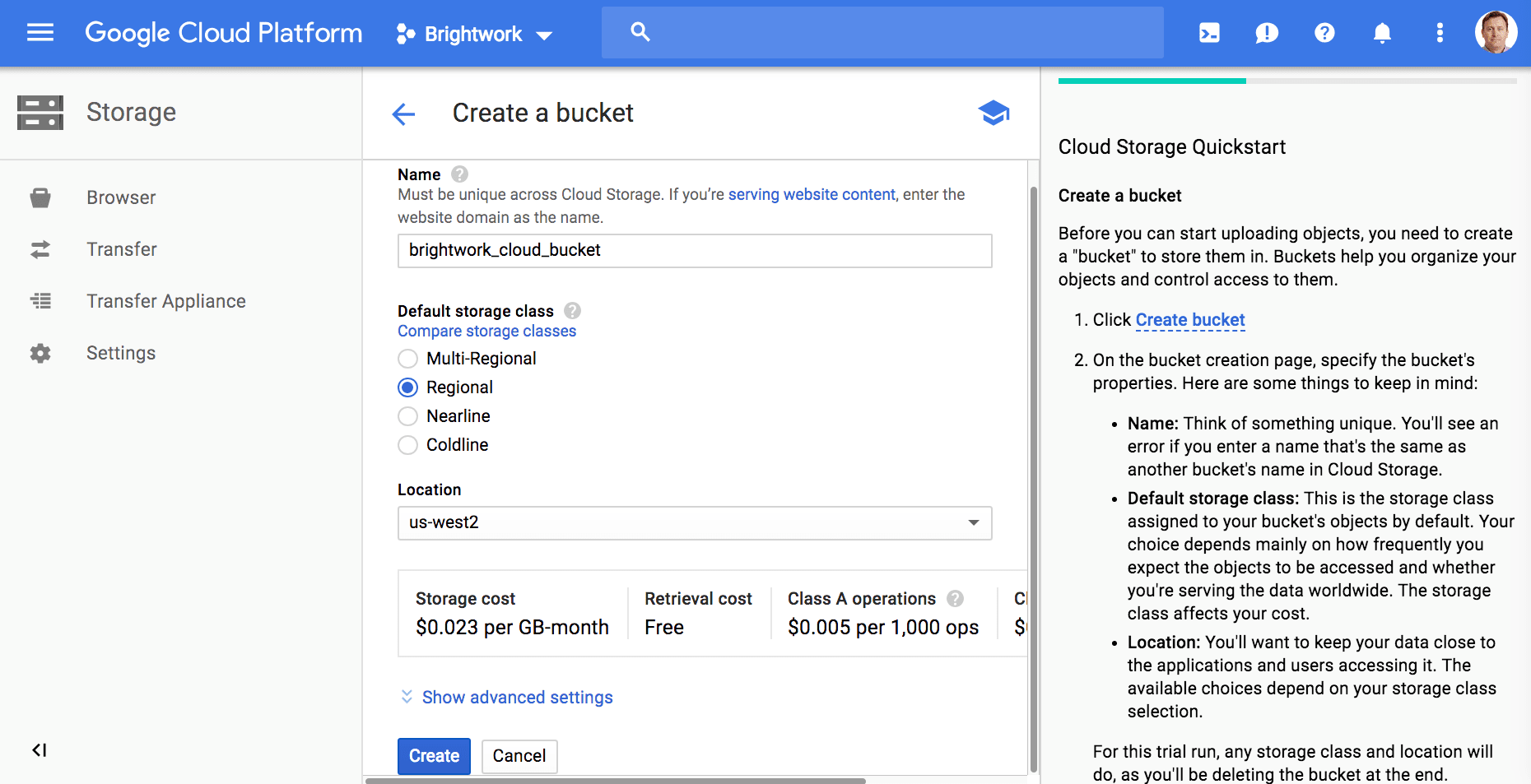Open the hamburger navigation menu

tap(40, 33)
